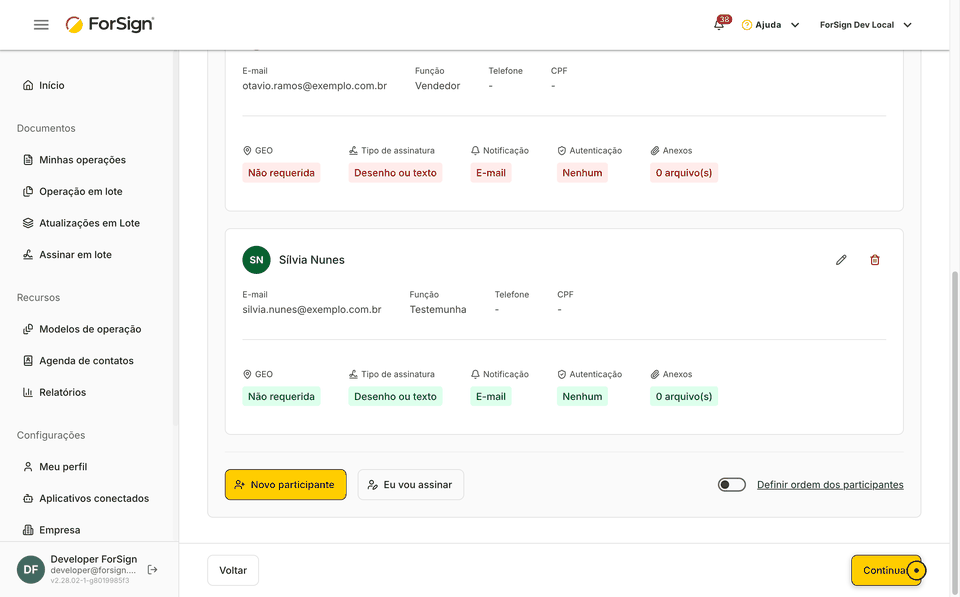This screenshot has height=597, width=960.
Task: Click the email otavio.ramos@exemplo.com.br
Action: 315,86
